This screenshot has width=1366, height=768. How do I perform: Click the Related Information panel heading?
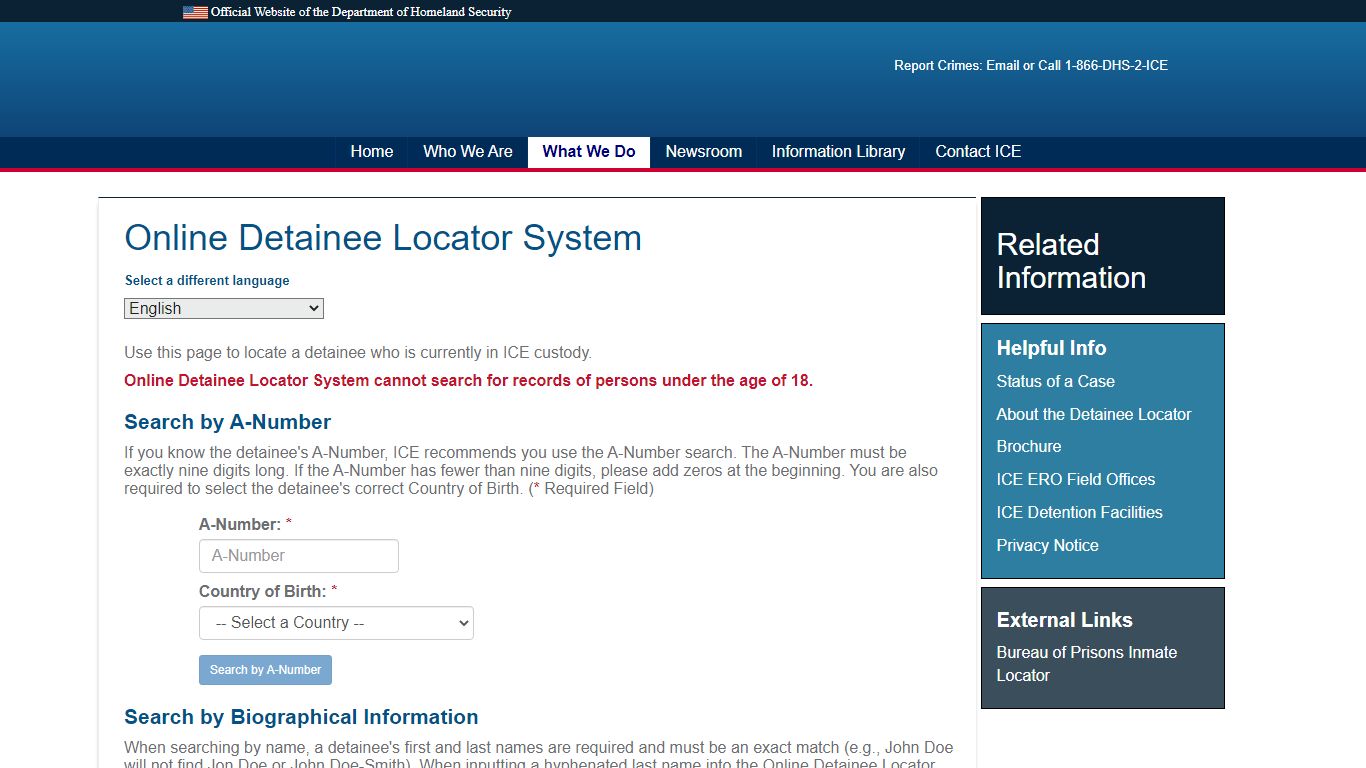pyautogui.click(x=1071, y=261)
